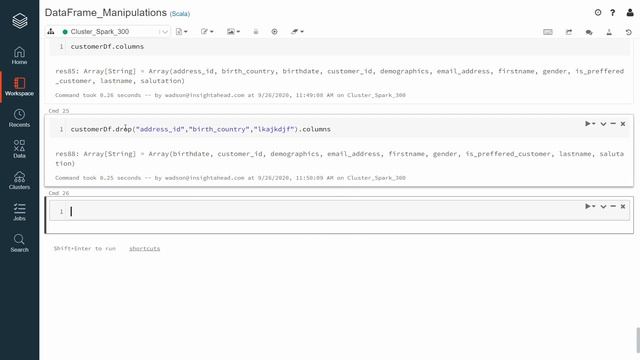Viewport: 640px width, 360px height.
Task: Open Run cell dropdown for Cmd 25
Action: coord(590,124)
